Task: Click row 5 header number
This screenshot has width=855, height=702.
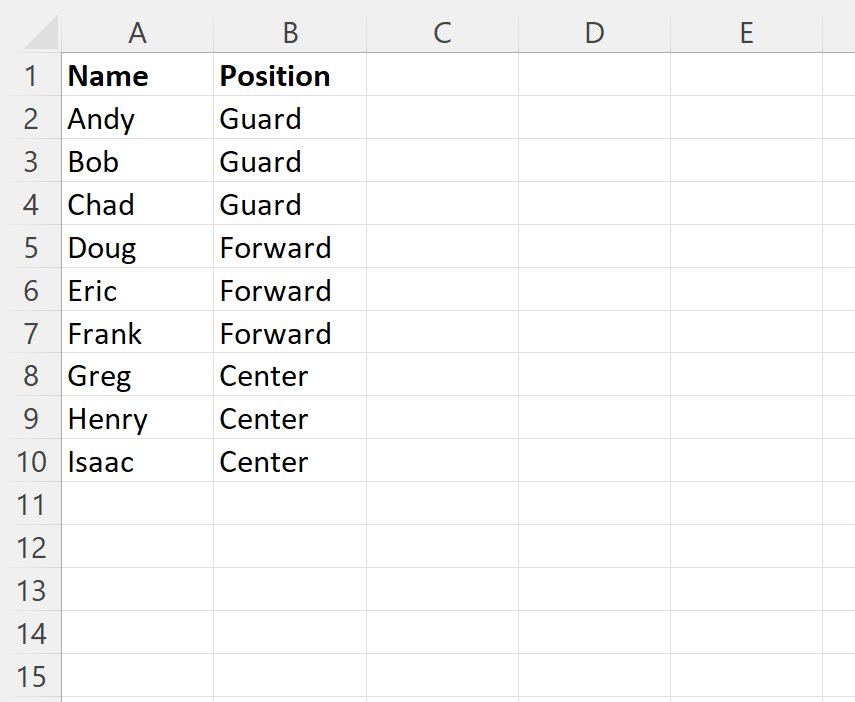Action: [x=31, y=248]
